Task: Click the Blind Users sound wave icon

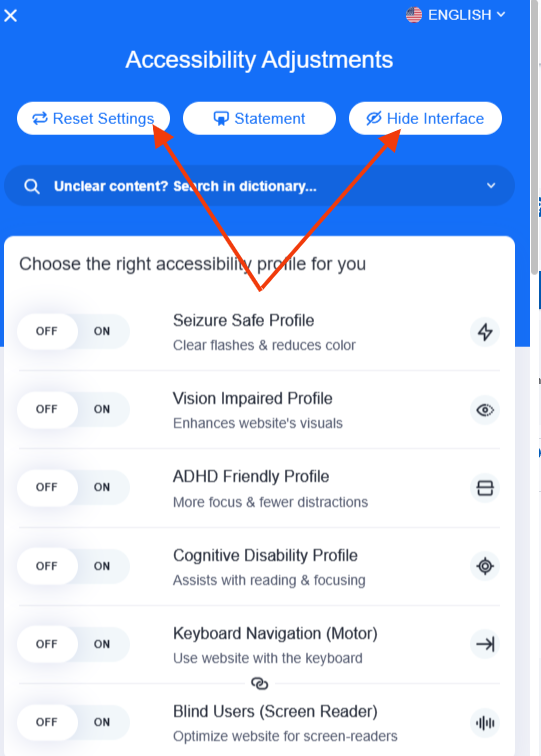Action: pos(485,722)
